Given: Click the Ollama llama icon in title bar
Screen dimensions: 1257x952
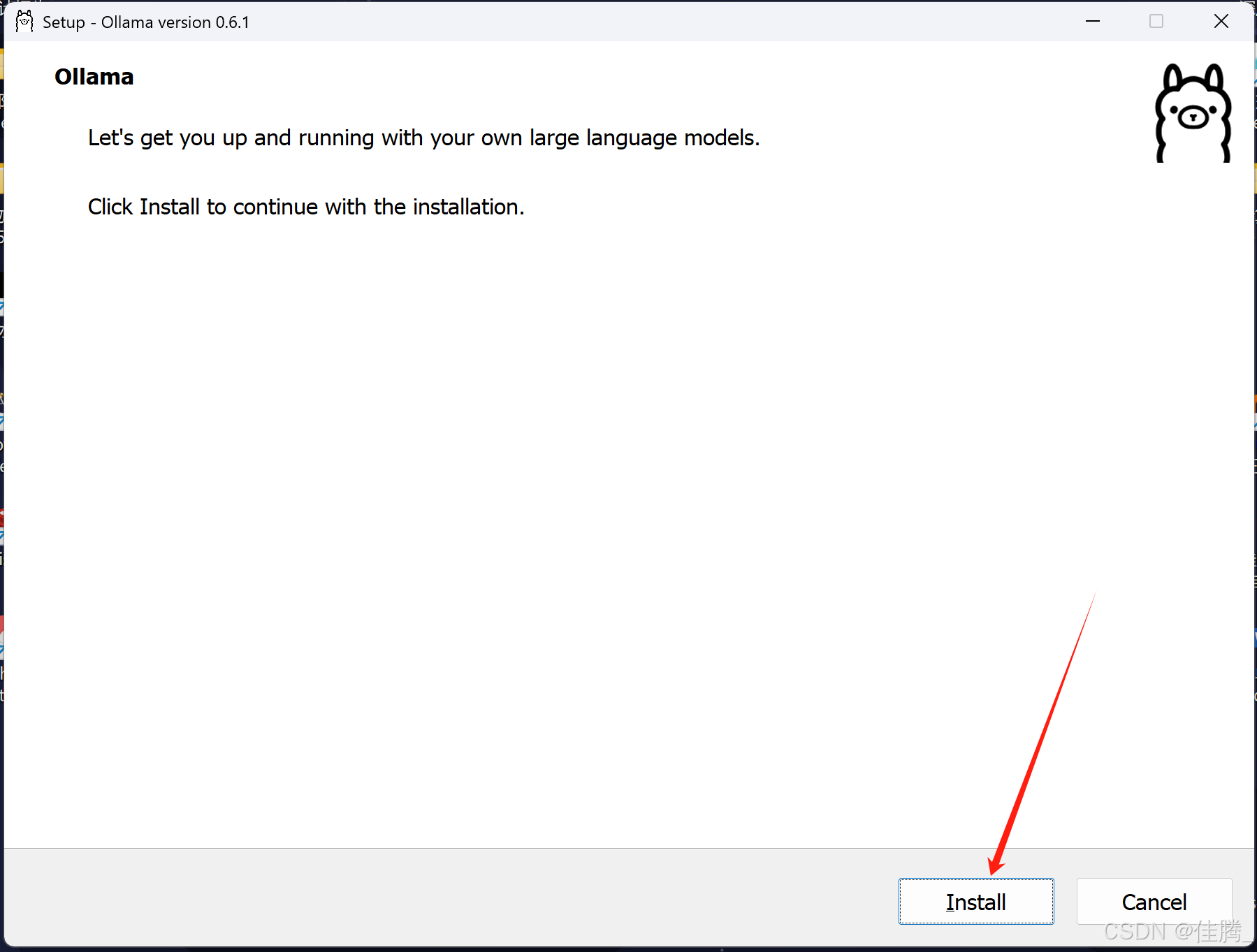Looking at the screenshot, I should (x=24, y=22).
